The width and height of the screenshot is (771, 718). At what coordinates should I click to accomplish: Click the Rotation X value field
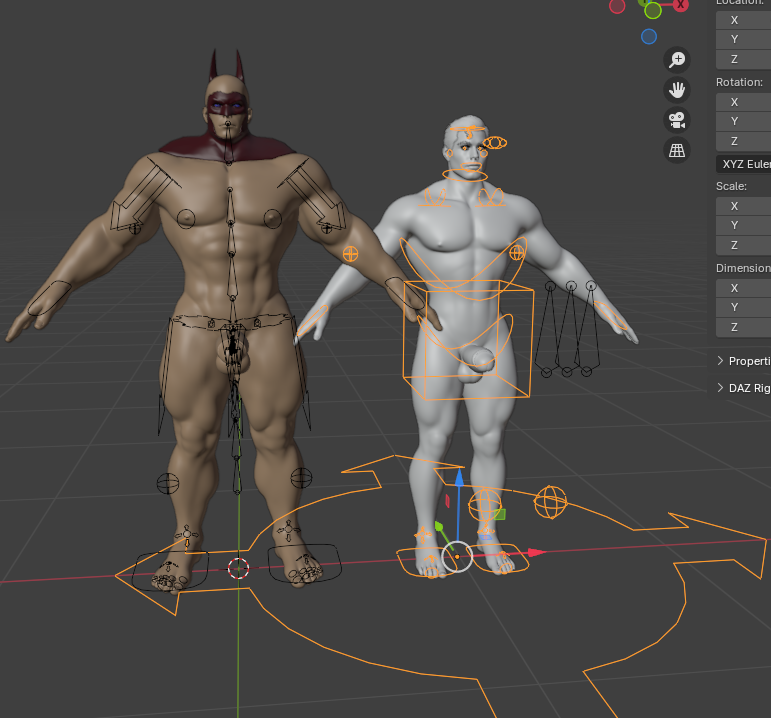pyautogui.click(x=743, y=102)
